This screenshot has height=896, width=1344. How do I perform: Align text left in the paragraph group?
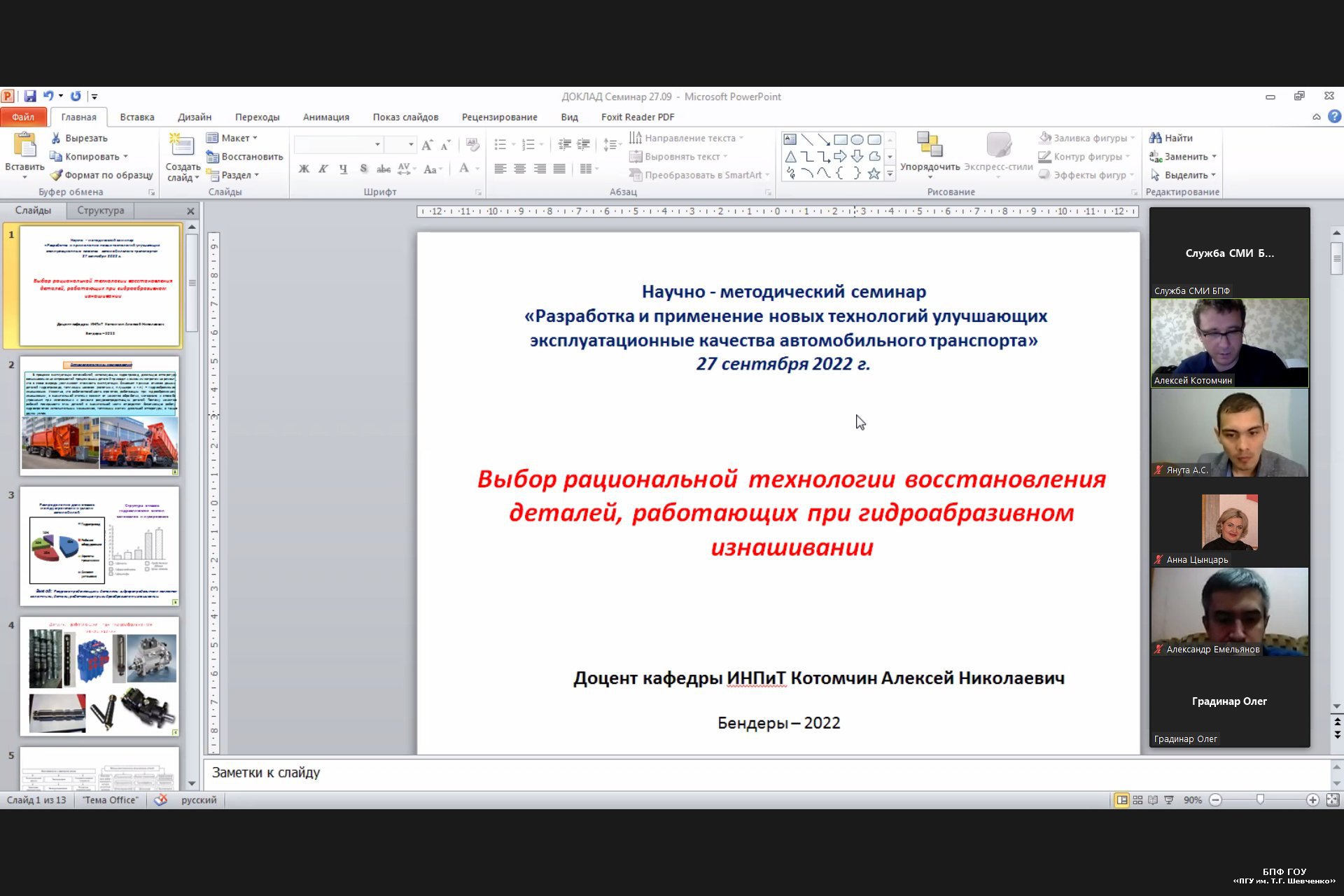click(x=500, y=169)
